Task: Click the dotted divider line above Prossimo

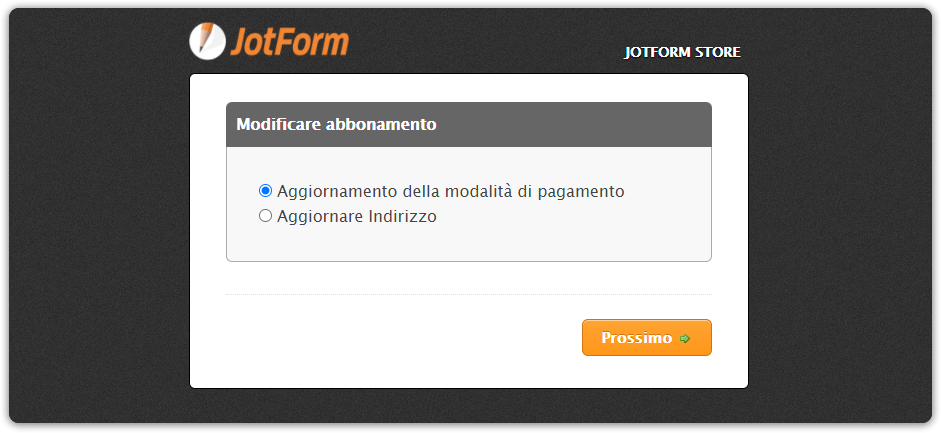Action: [x=468, y=295]
